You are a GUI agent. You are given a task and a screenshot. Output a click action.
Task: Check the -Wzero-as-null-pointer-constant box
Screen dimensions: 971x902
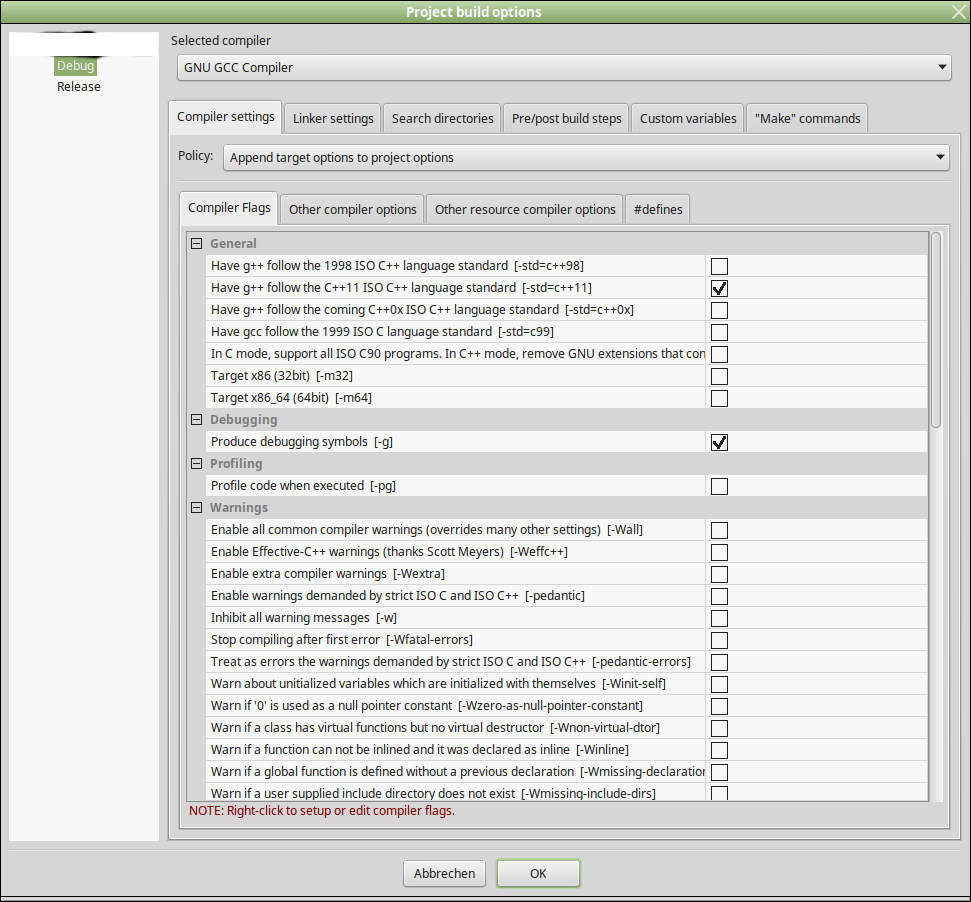point(719,706)
